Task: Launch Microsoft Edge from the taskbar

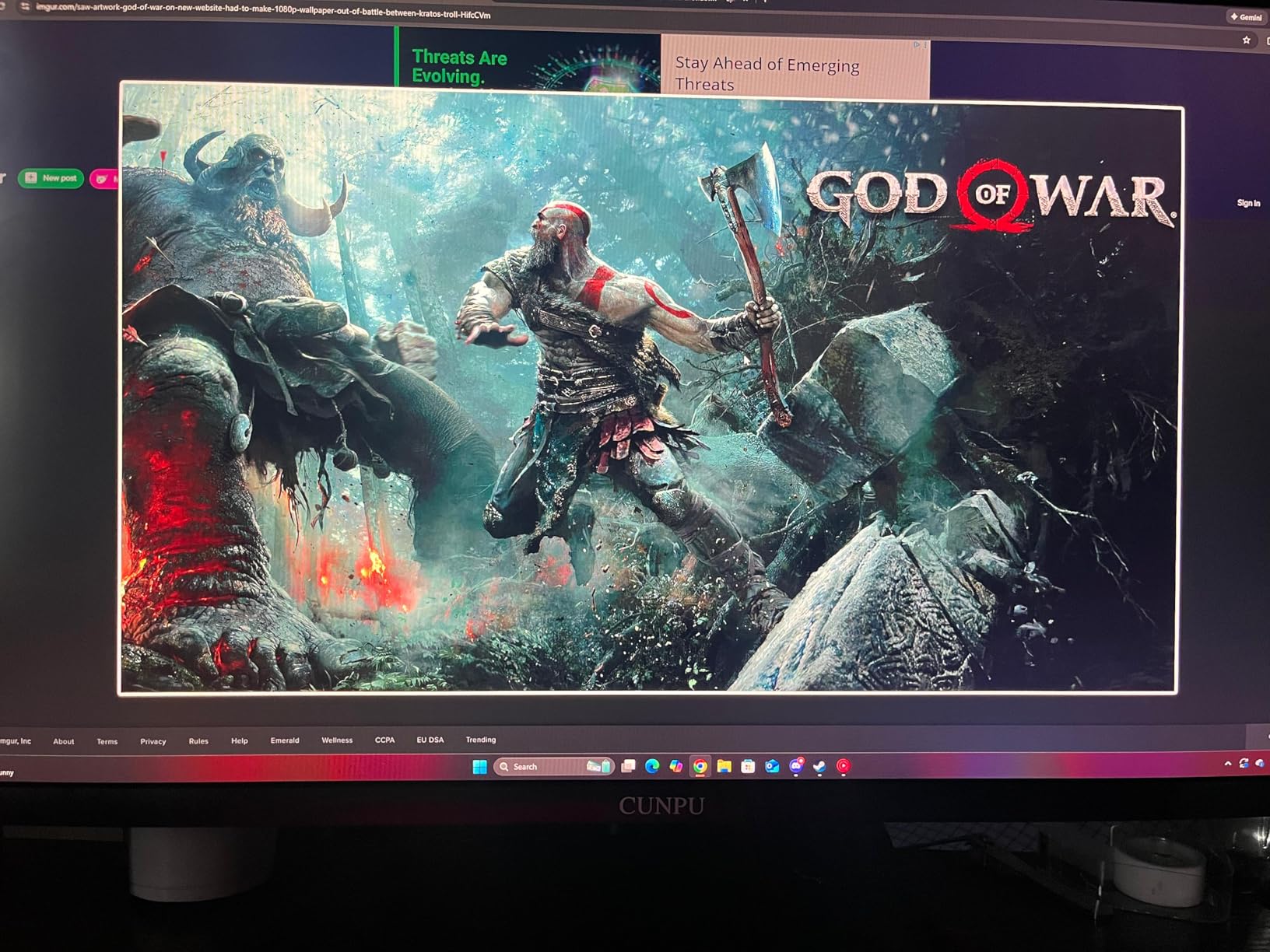Action: [x=652, y=767]
